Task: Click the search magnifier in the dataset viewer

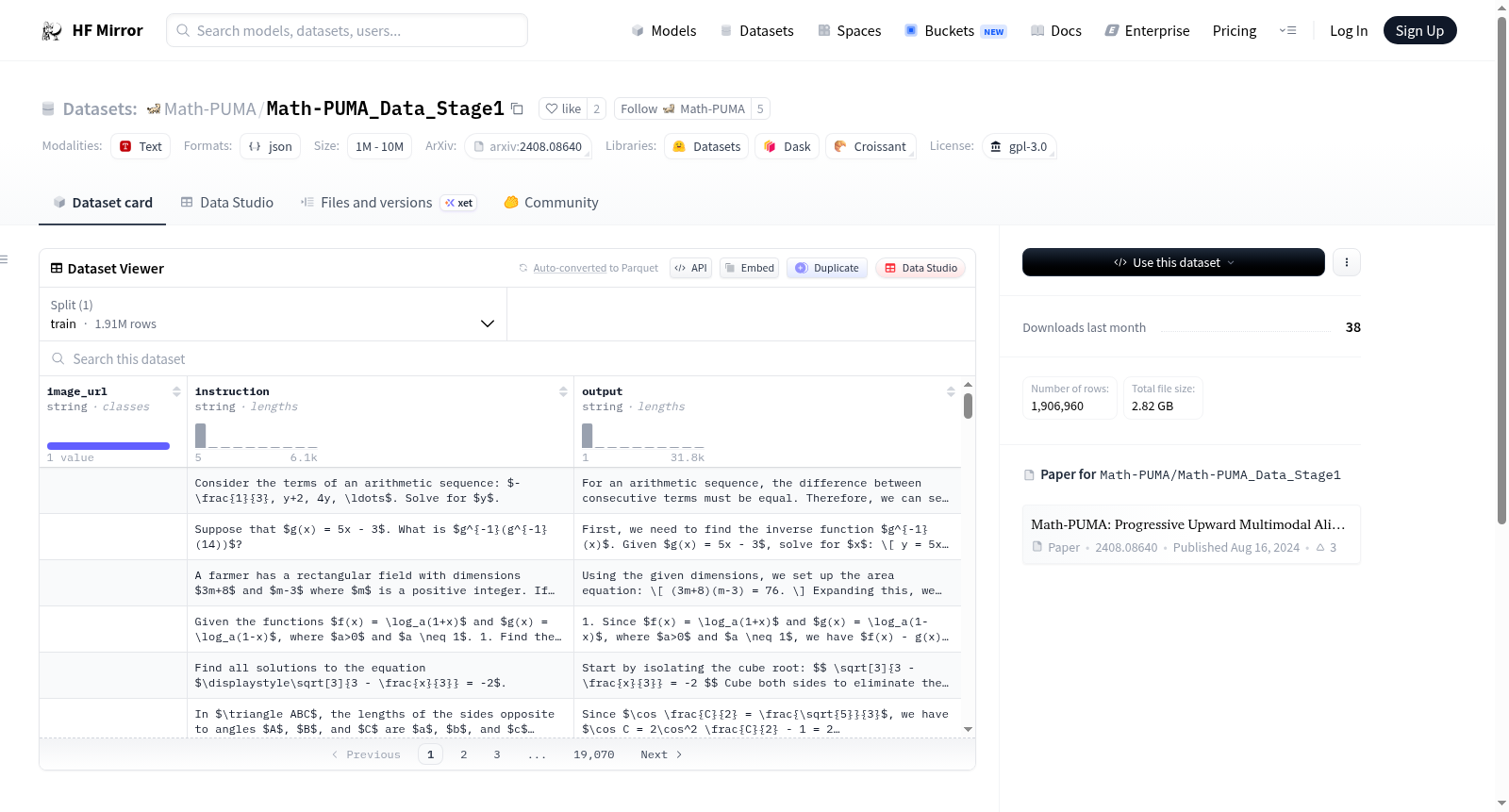Action: coord(58,358)
